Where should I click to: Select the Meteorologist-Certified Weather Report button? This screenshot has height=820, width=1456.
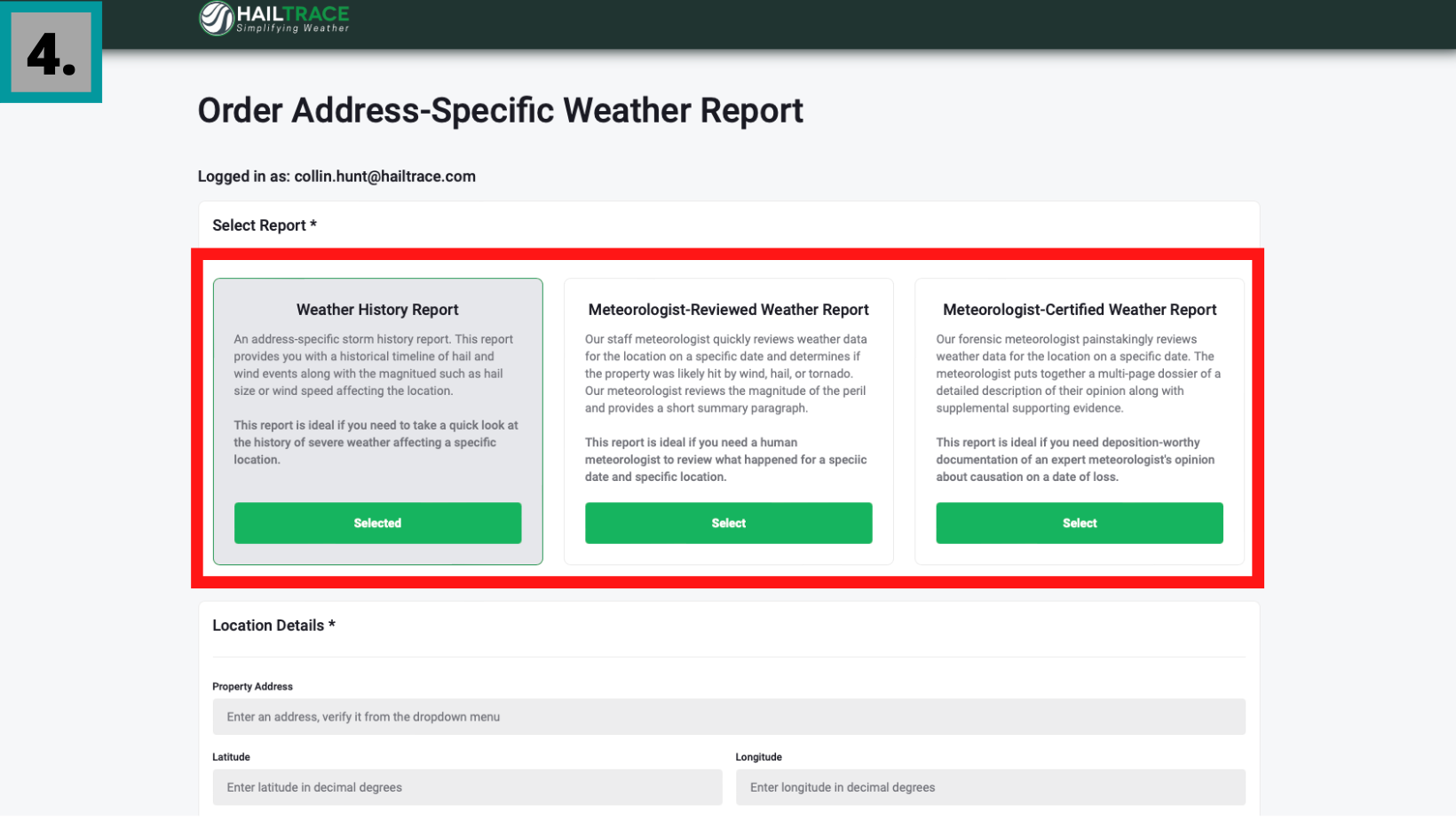[x=1080, y=523]
